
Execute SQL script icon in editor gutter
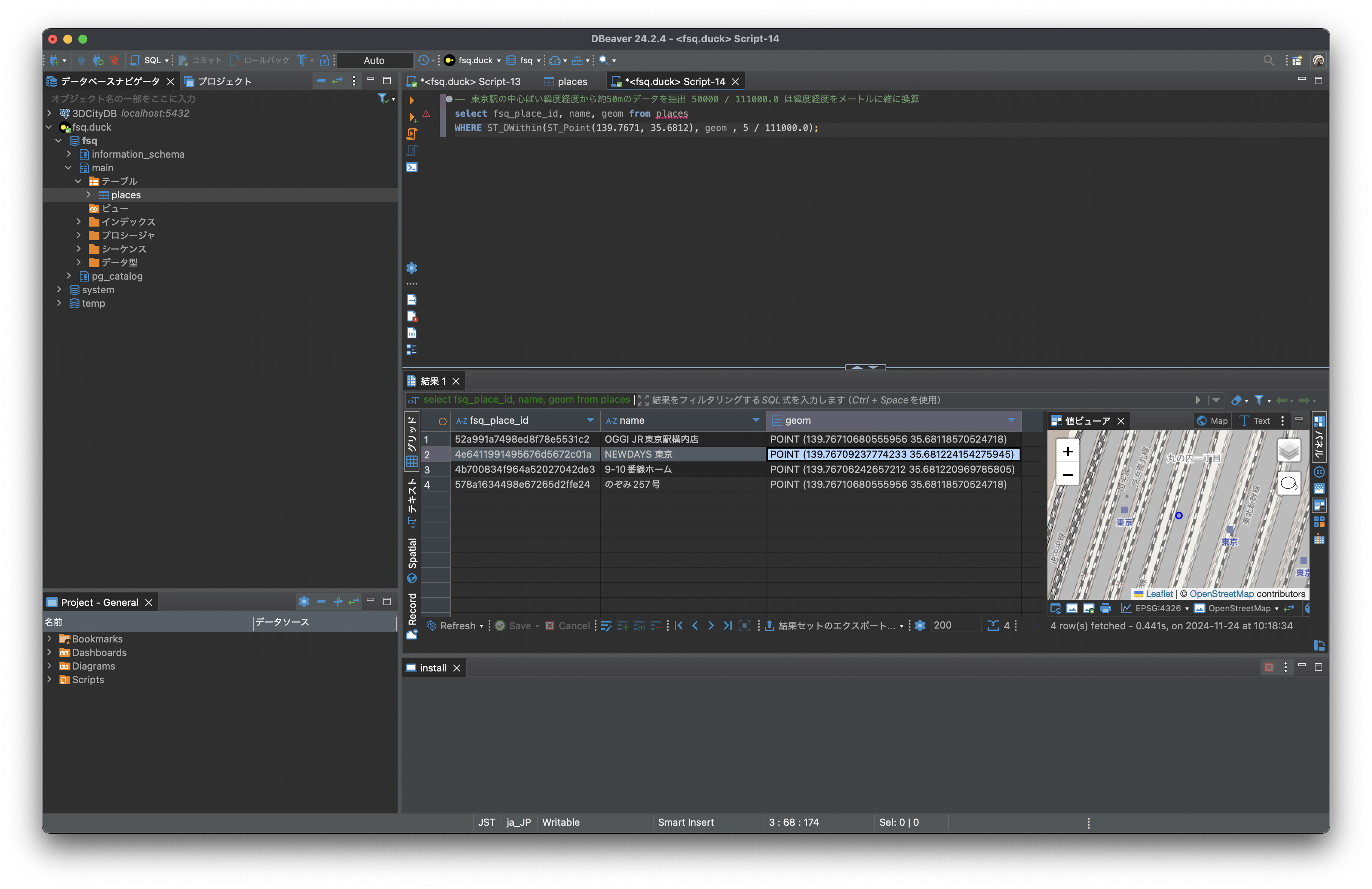tap(412, 134)
